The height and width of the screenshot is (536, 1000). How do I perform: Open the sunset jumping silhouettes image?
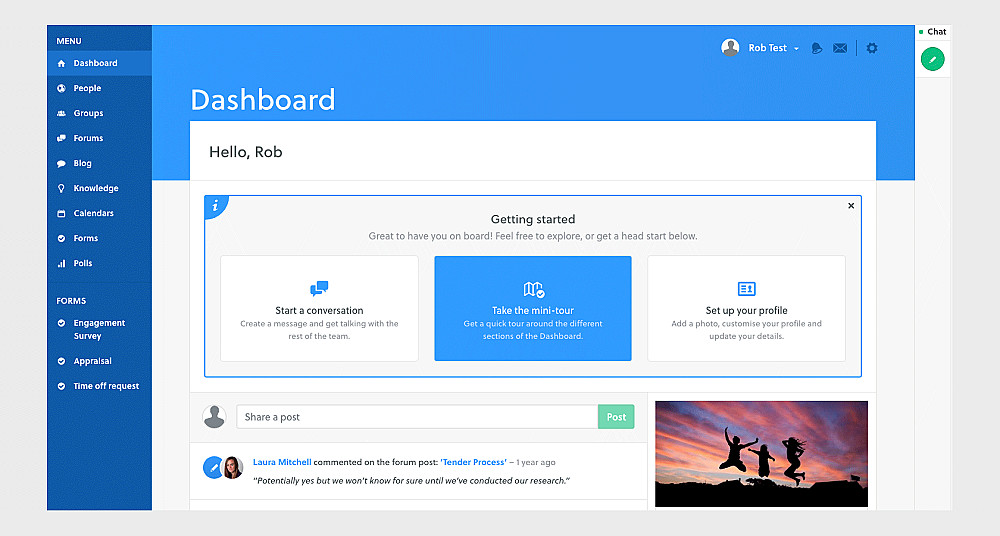click(x=761, y=454)
